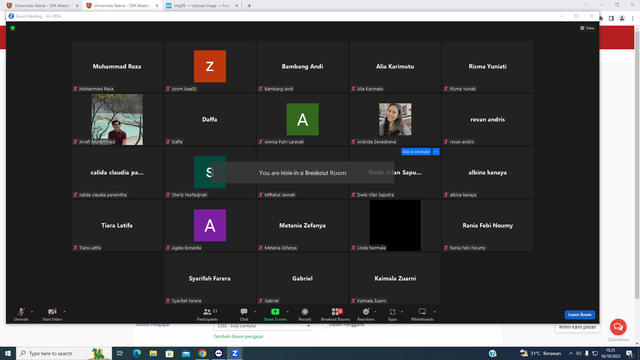Click the View layout button
Viewport: 640px width, 360px height.
[587, 28]
